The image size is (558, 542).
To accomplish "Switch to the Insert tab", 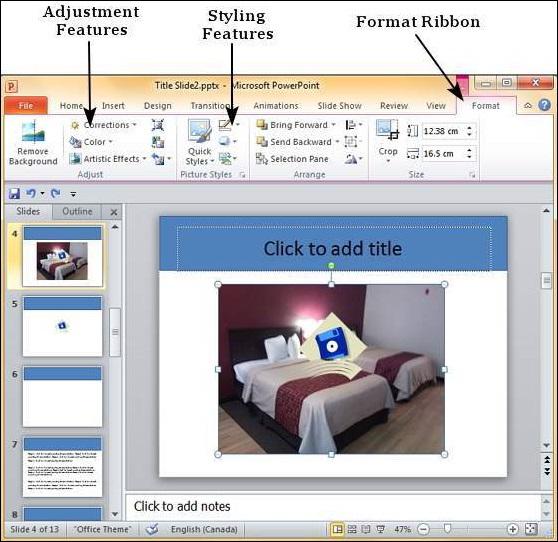I will point(113,106).
